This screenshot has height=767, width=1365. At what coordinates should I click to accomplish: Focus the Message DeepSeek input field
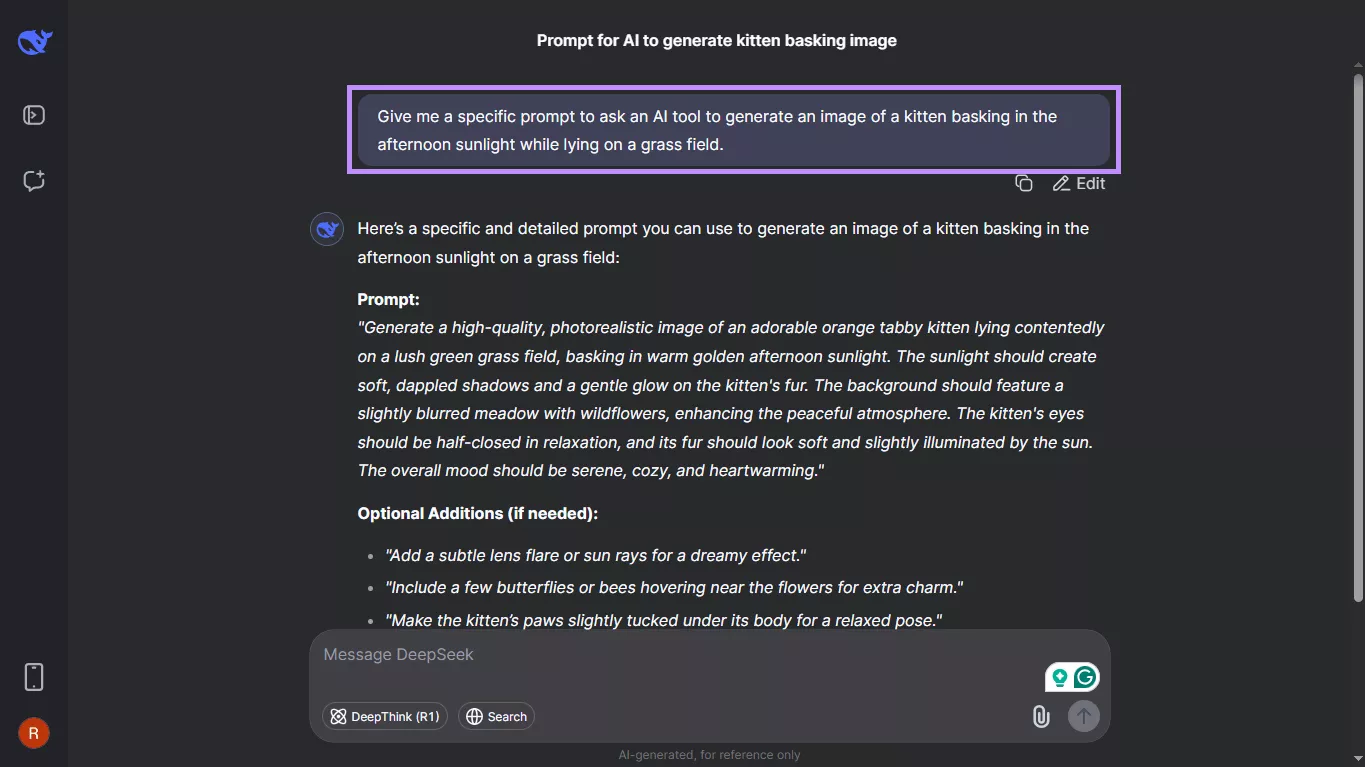tap(660, 655)
